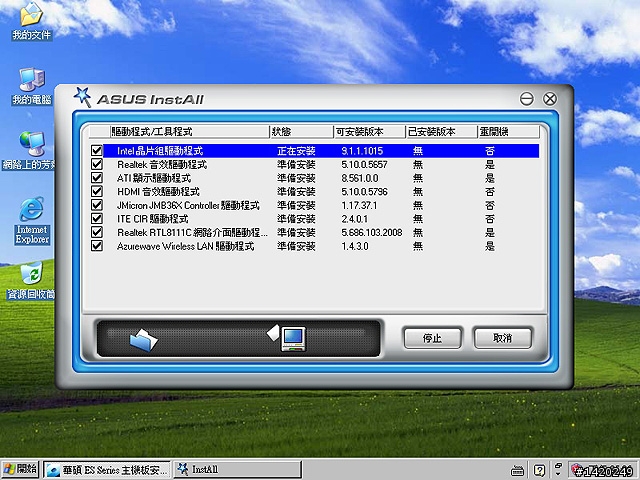
Task: Click the keyboard tray icon in taskbar
Action: (x=518, y=471)
